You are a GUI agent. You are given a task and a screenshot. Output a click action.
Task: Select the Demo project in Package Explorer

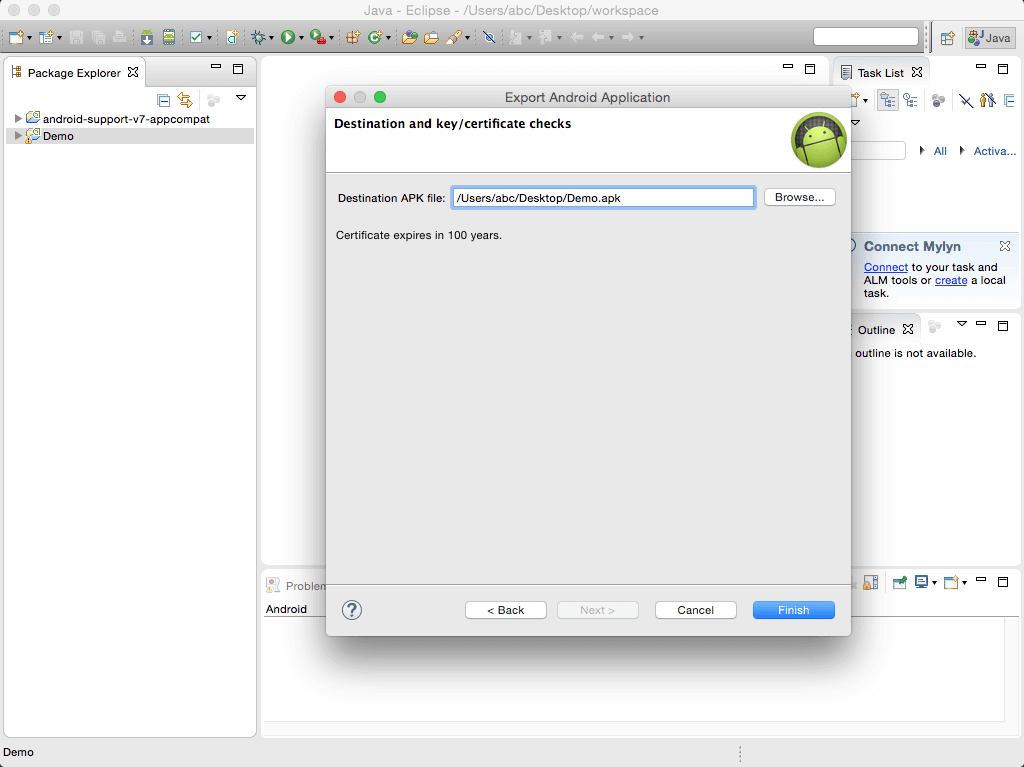click(58, 136)
